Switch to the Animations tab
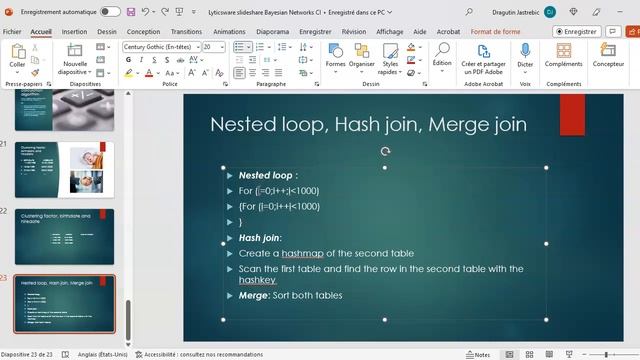 point(229,31)
